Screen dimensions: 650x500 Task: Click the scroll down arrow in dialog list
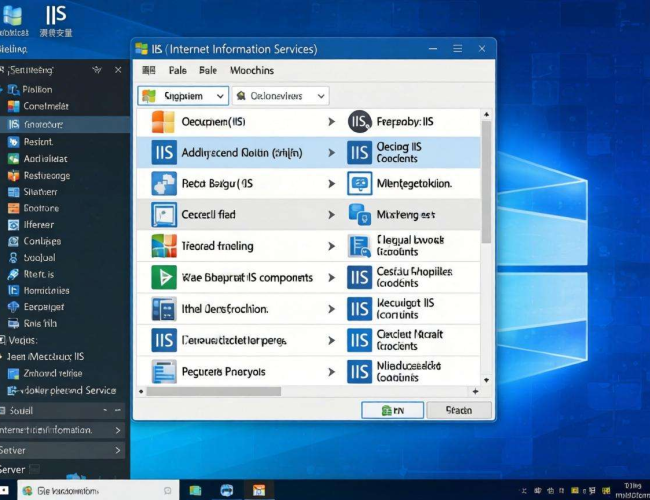[486, 380]
